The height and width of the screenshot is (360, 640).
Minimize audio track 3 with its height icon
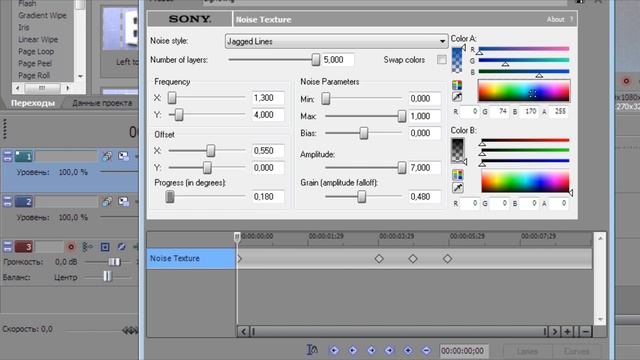pos(7,247)
